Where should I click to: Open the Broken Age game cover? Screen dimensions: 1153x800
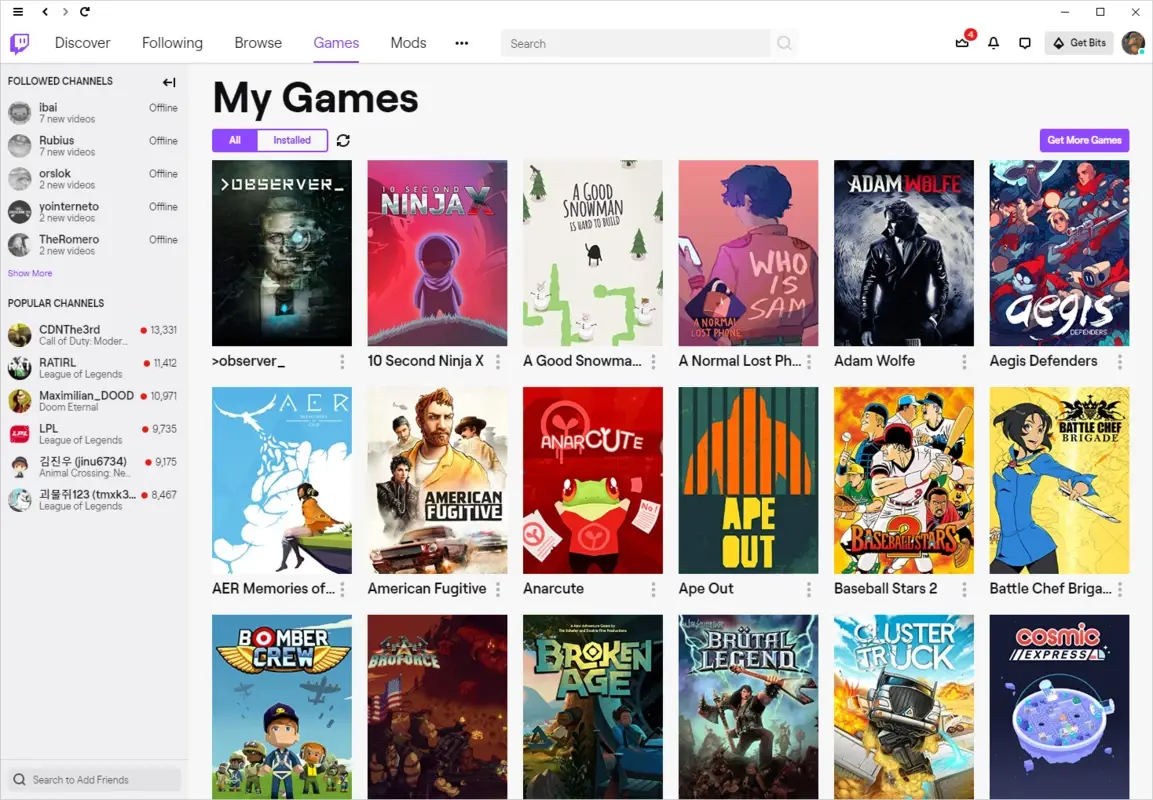point(592,707)
